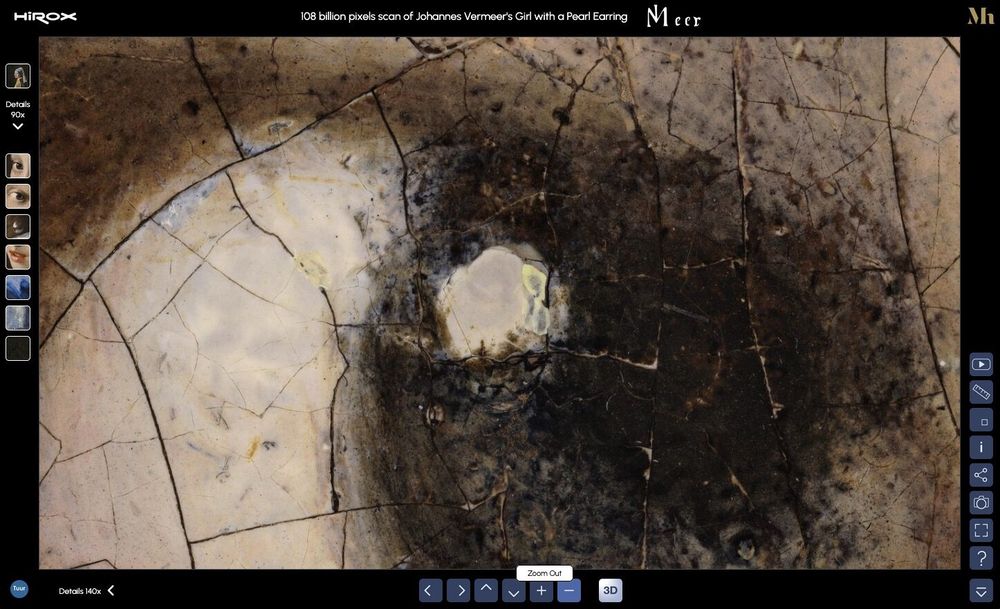Pan down with the arrow button

click(513, 591)
